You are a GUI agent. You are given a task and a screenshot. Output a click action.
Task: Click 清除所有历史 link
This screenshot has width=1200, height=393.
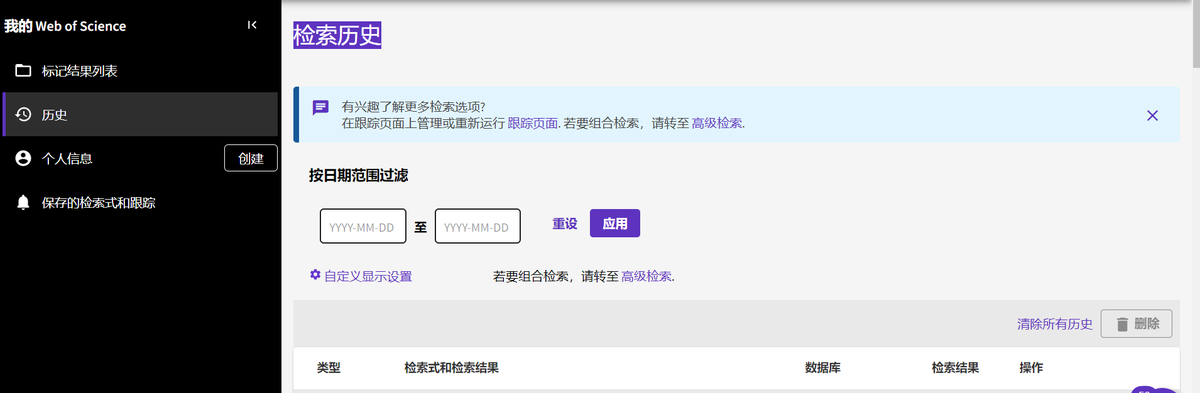(x=1055, y=324)
